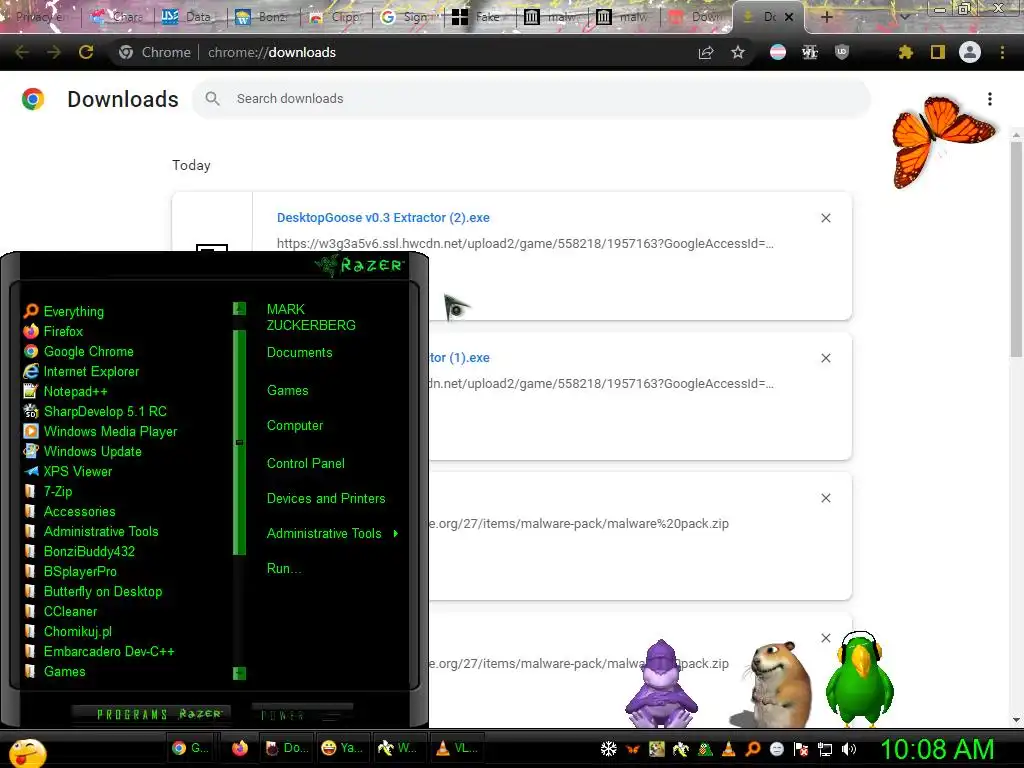Reload the downloads page
Viewport: 1024px width, 768px height.
86,52
